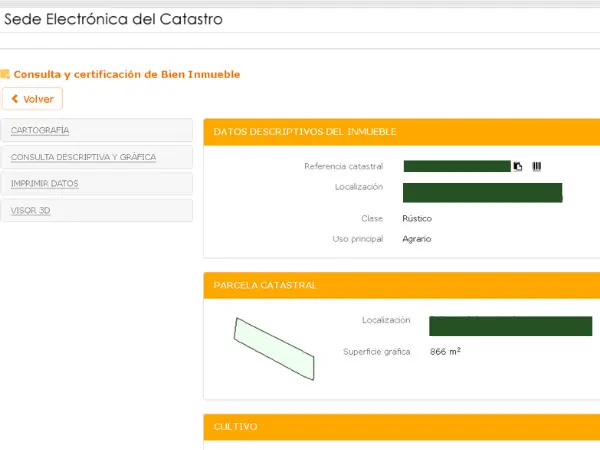Image resolution: width=600 pixels, height=450 pixels.
Task: Click the Sede Electrónica del Catastro title
Action: (x=114, y=19)
